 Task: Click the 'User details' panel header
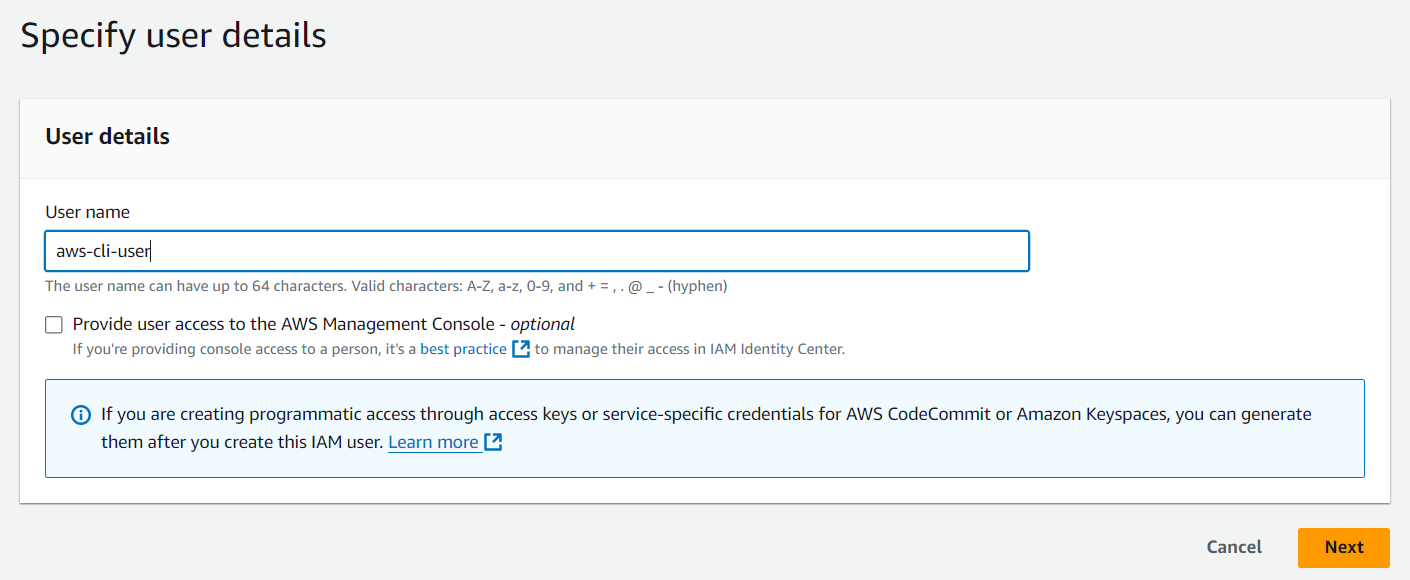tap(107, 137)
